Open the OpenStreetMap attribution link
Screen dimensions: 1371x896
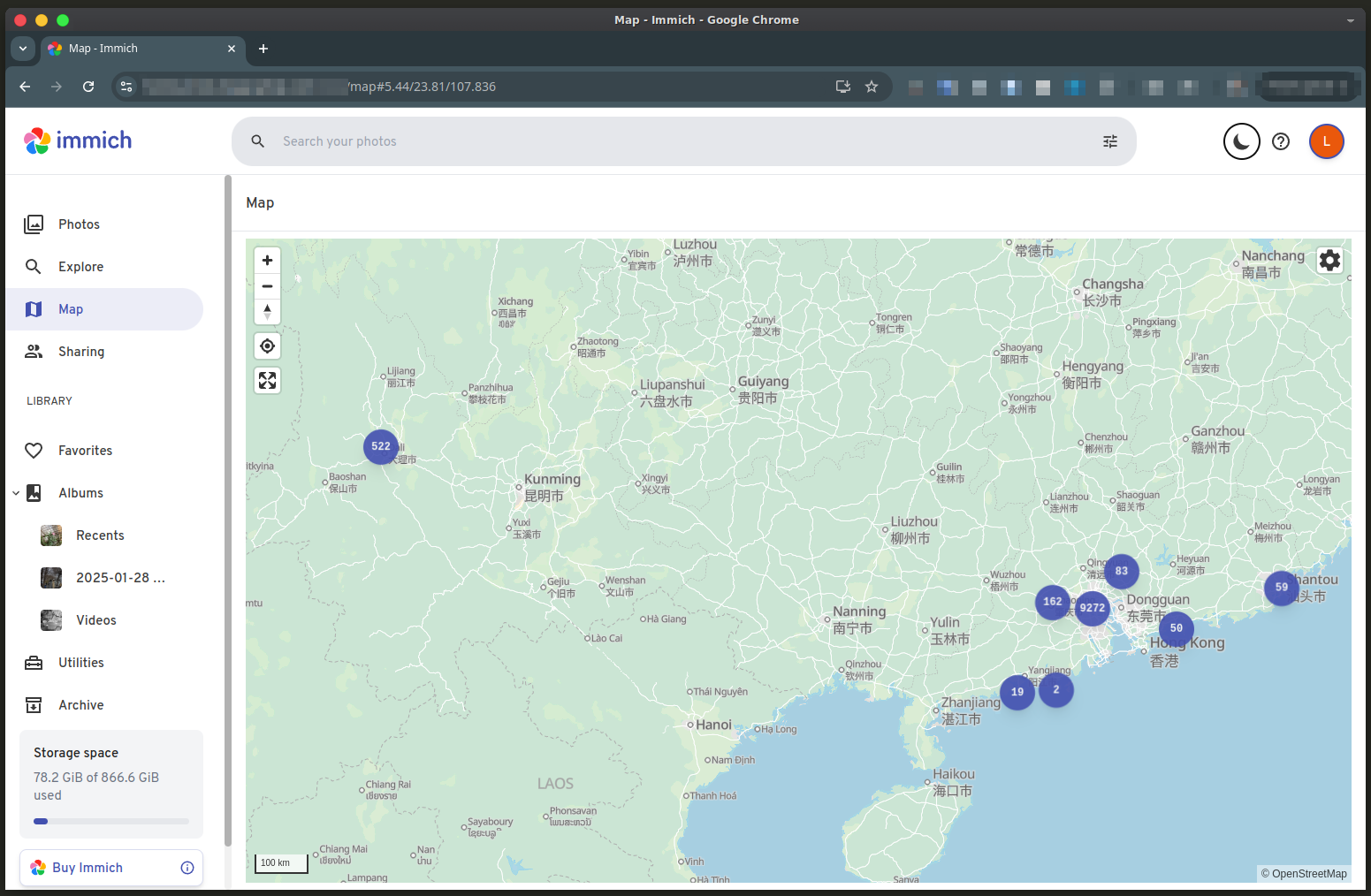click(x=1308, y=874)
